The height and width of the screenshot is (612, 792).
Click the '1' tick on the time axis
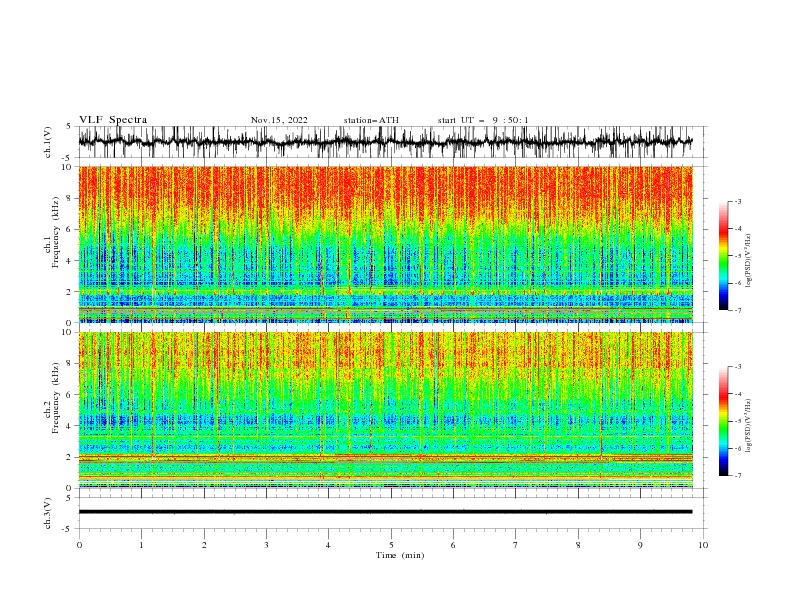tap(141, 545)
